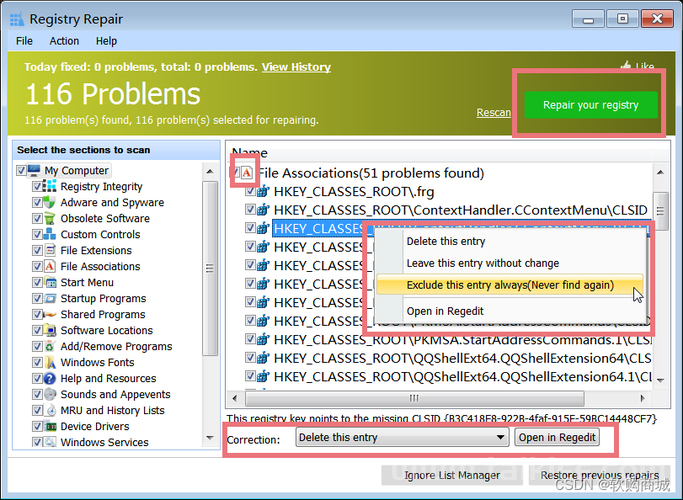Choose Leave this entry without change
This screenshot has width=683, height=500.
(x=510, y=263)
